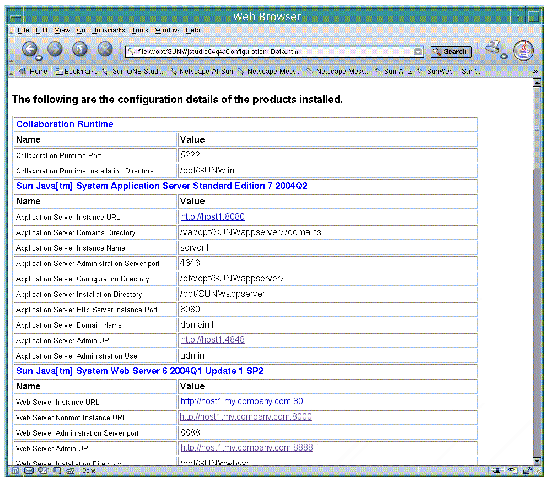Open the Edit menu
Screen dimensions: 549x482
42,30
